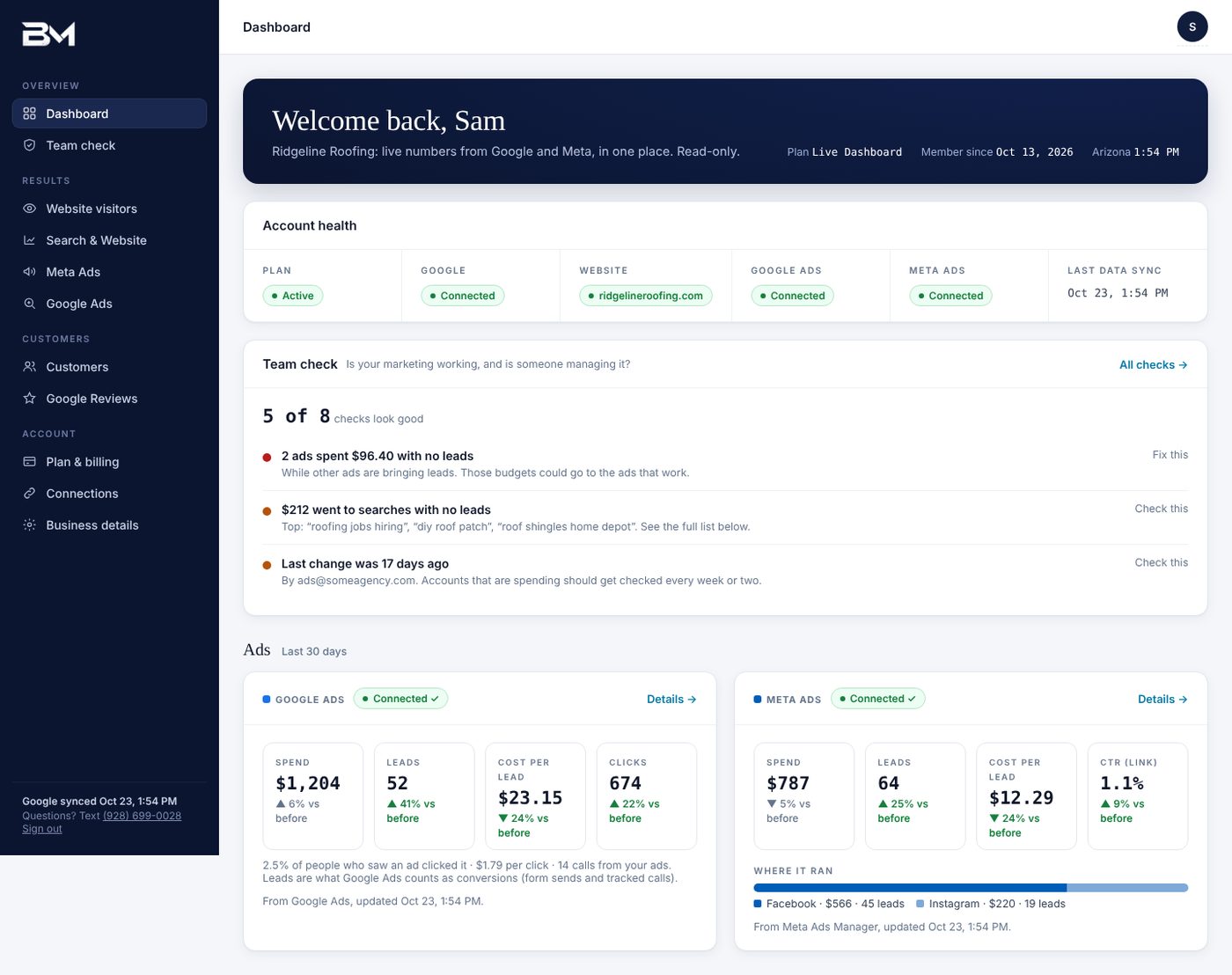Viewport: 1232px width, 975px height.
Task: Click the CTR (Link) 1.1% tile
Action: coord(1138,796)
